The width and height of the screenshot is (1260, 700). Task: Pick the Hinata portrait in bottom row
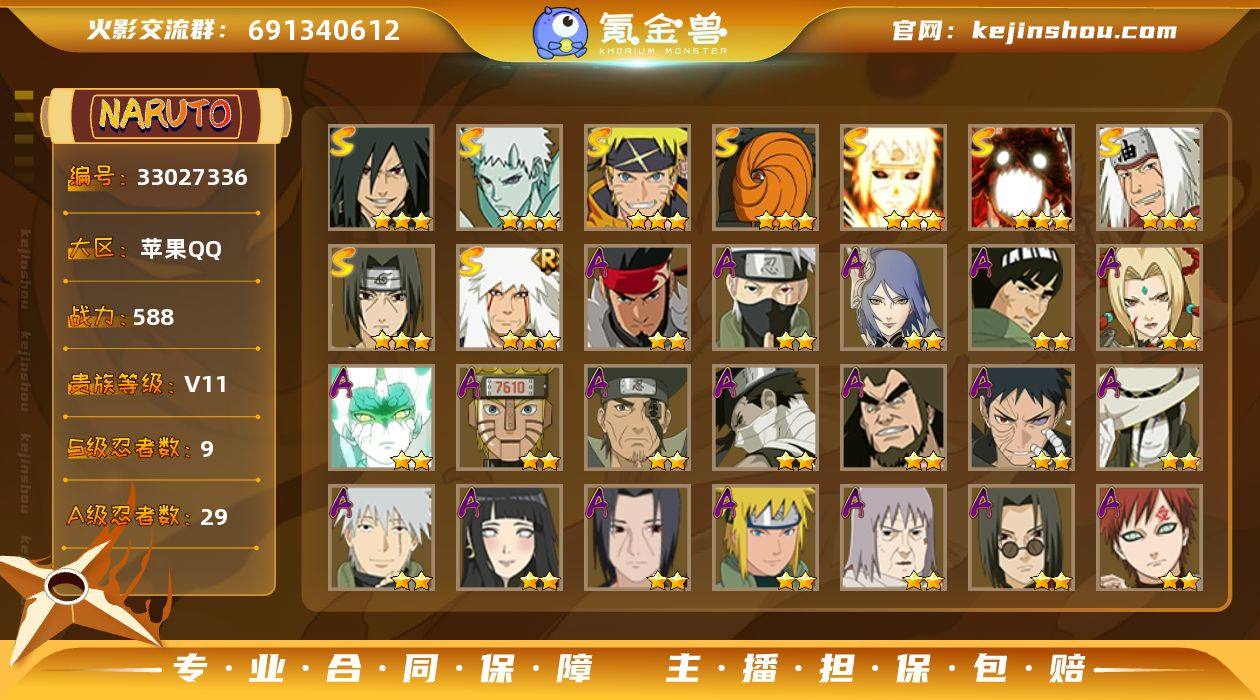pyautogui.click(x=509, y=537)
